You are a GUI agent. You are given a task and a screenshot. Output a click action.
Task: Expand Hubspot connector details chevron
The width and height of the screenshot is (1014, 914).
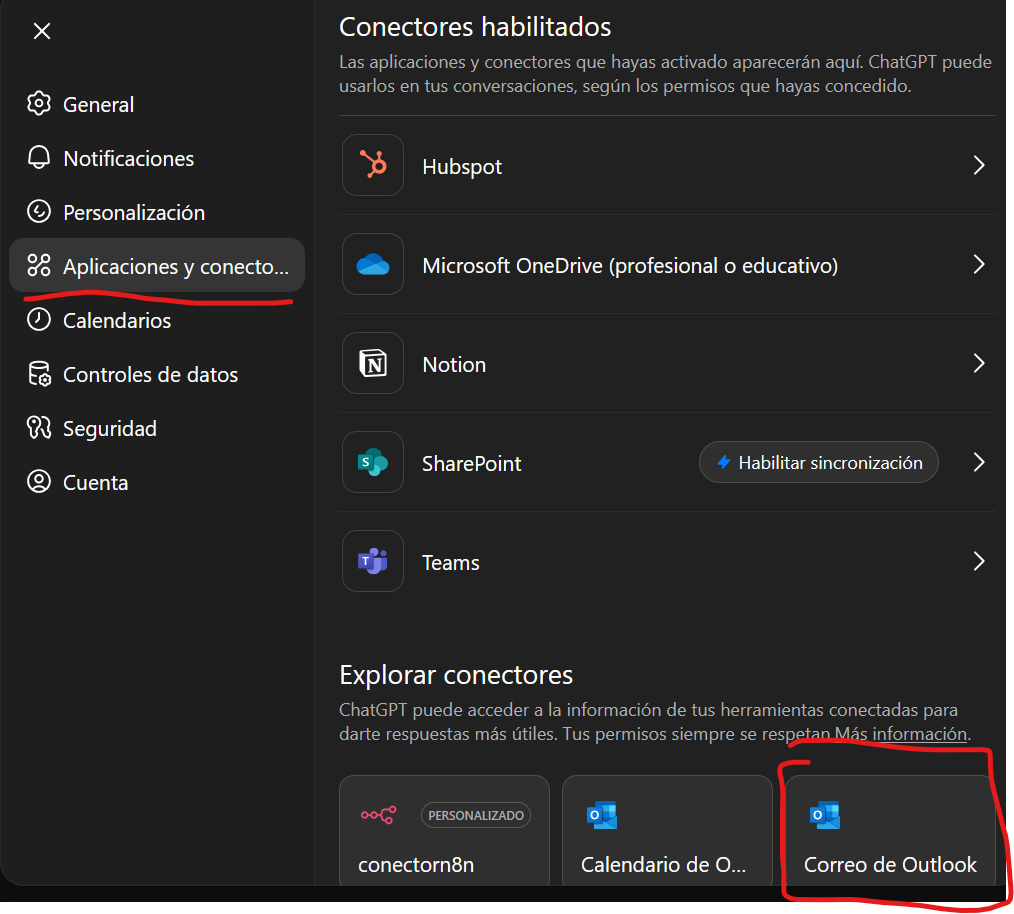[979, 166]
